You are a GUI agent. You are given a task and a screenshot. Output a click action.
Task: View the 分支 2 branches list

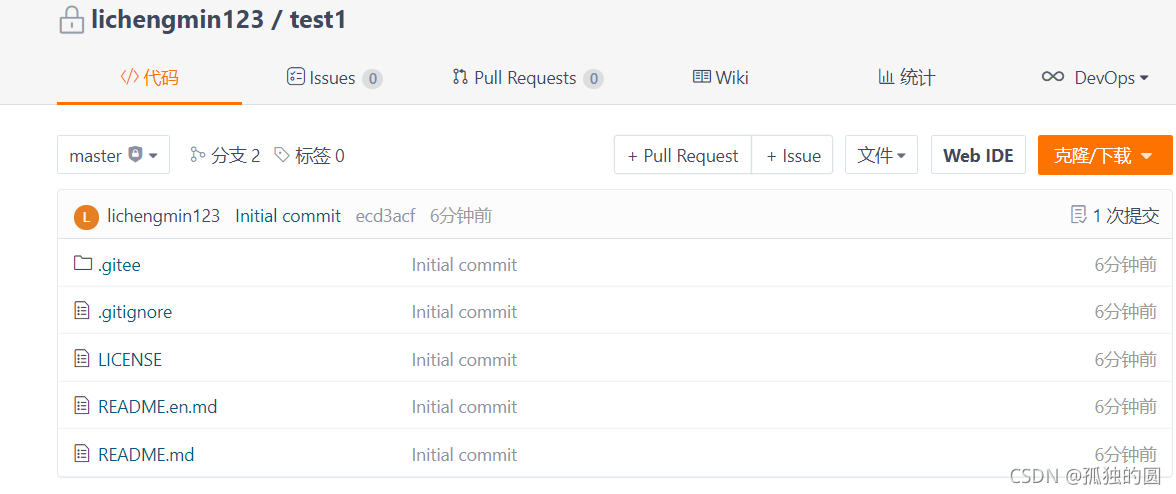(225, 155)
